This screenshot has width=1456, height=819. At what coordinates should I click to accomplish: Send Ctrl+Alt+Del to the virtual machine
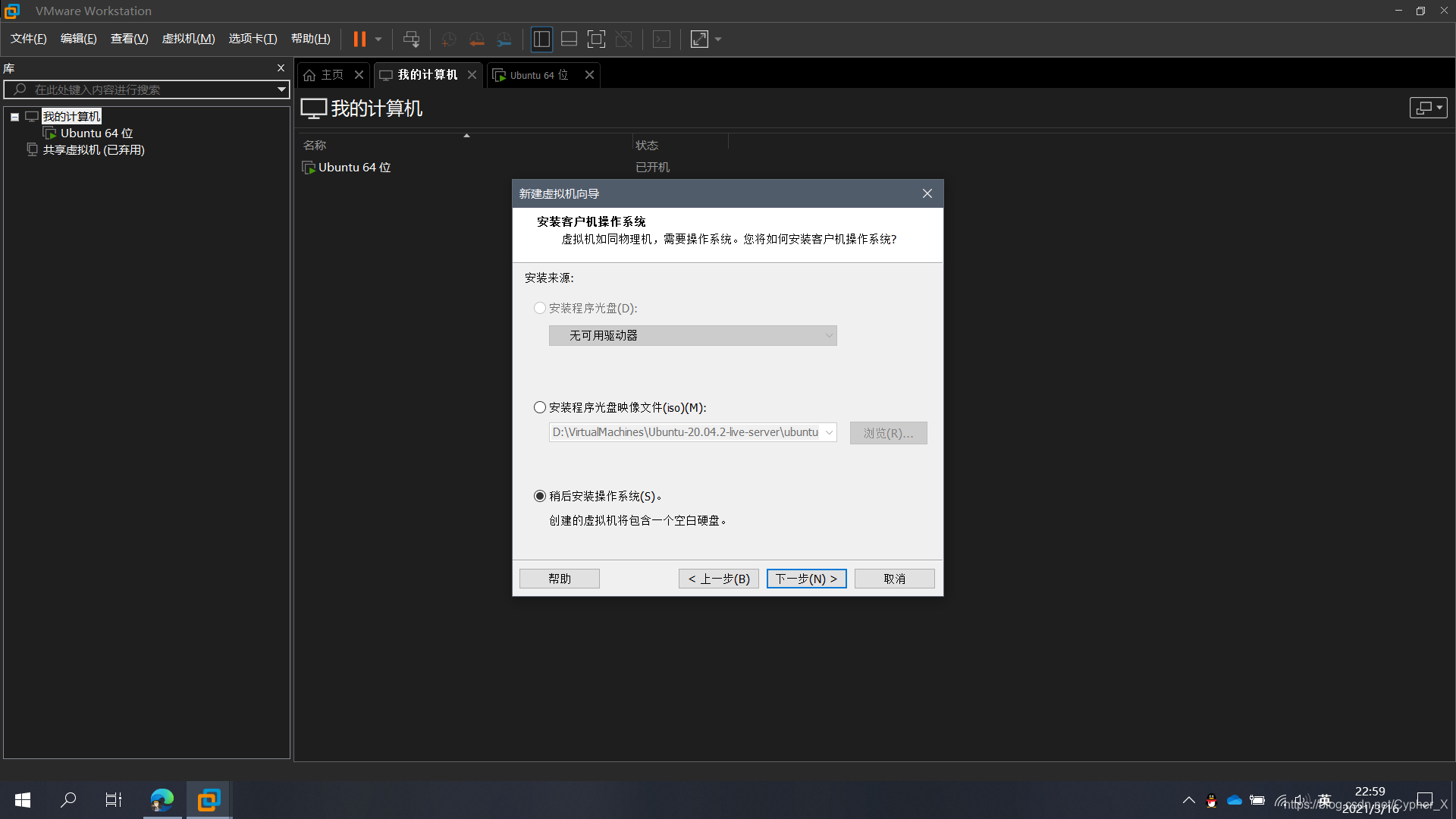pos(411,39)
